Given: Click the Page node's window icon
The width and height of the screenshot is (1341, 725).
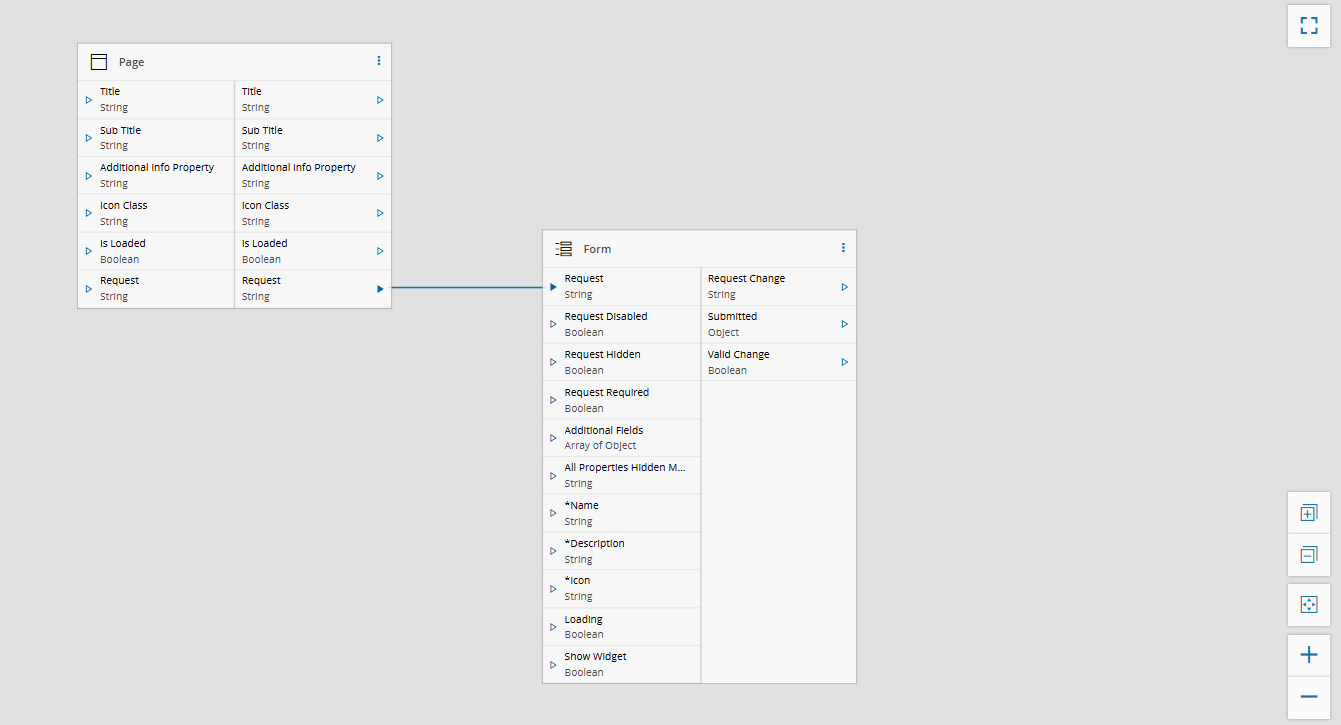Looking at the screenshot, I should [98, 62].
